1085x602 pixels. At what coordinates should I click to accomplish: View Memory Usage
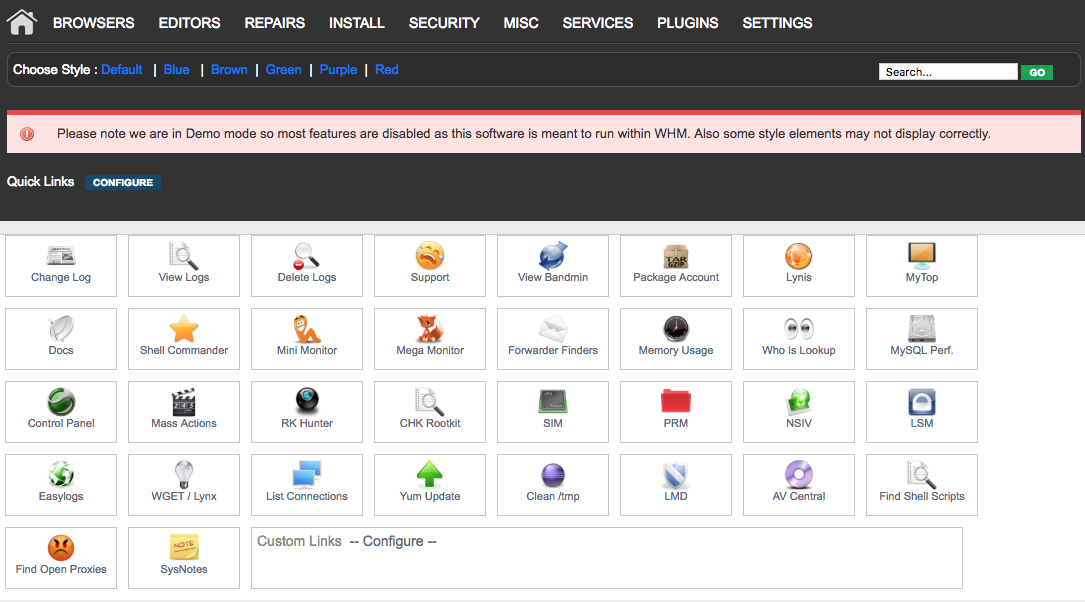[x=675, y=338]
